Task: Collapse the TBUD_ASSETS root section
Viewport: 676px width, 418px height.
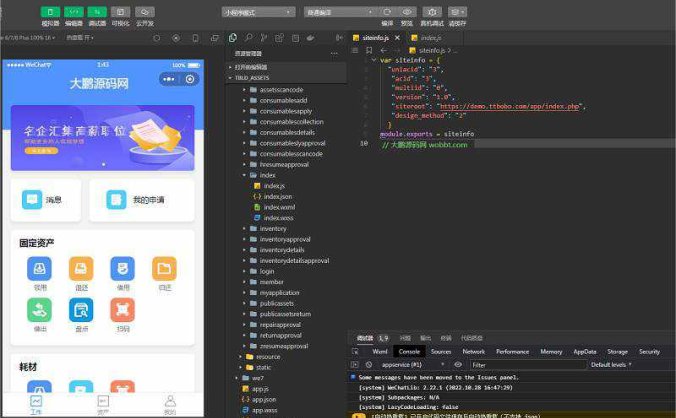Action: pyautogui.click(x=286, y=78)
